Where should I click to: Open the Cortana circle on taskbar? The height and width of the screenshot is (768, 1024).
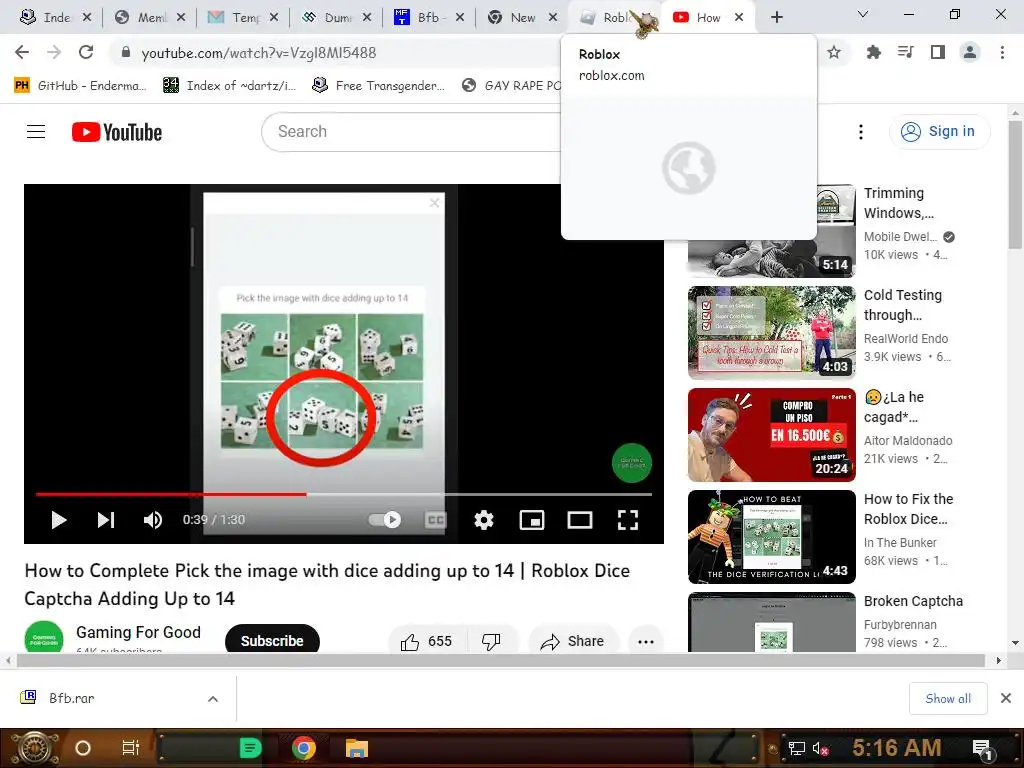[83, 748]
